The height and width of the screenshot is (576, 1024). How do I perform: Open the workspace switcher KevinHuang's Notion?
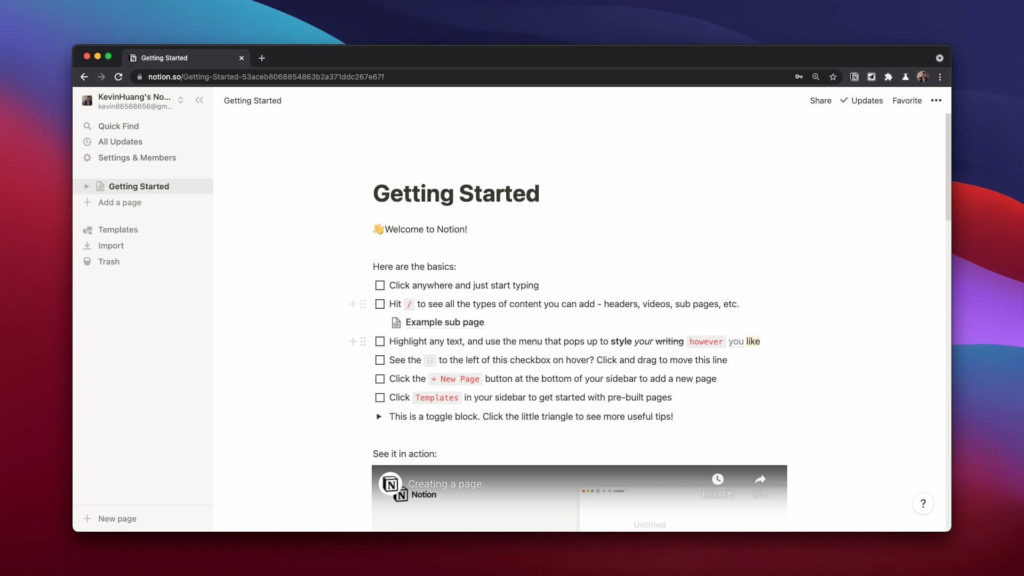click(134, 101)
